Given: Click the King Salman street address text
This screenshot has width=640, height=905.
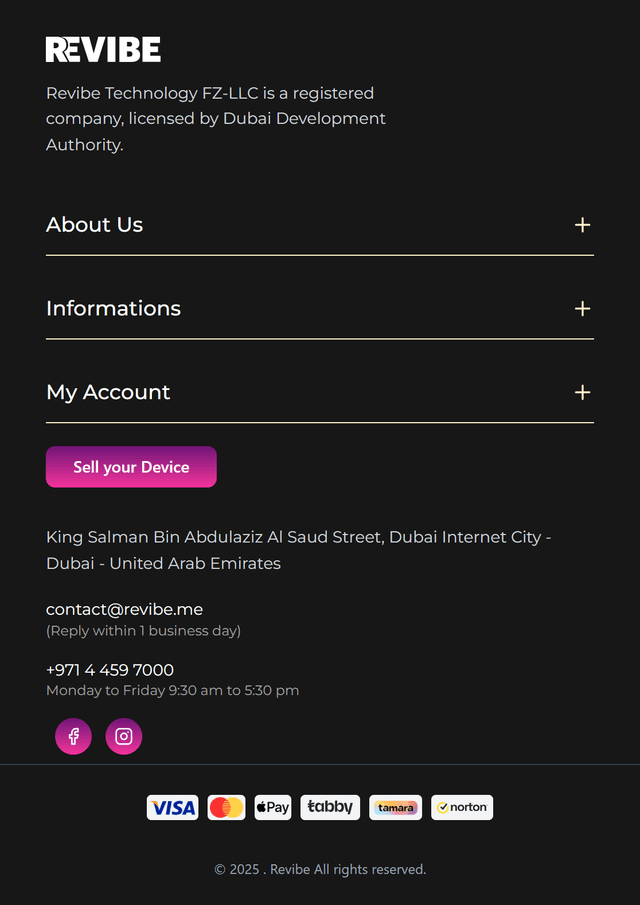Looking at the screenshot, I should click(x=298, y=550).
